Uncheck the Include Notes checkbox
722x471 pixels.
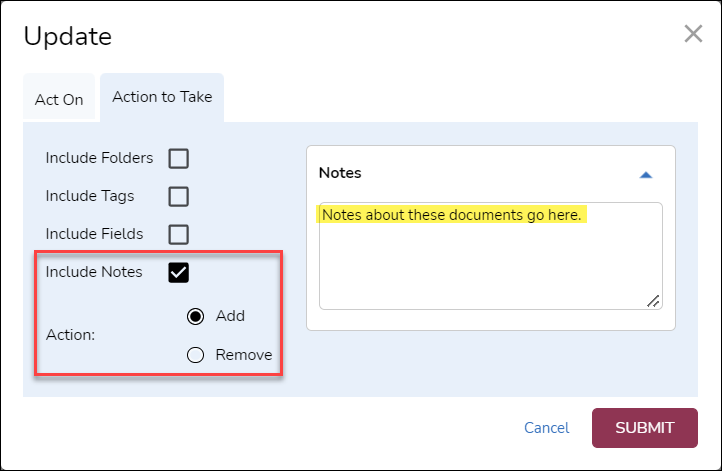tap(178, 272)
